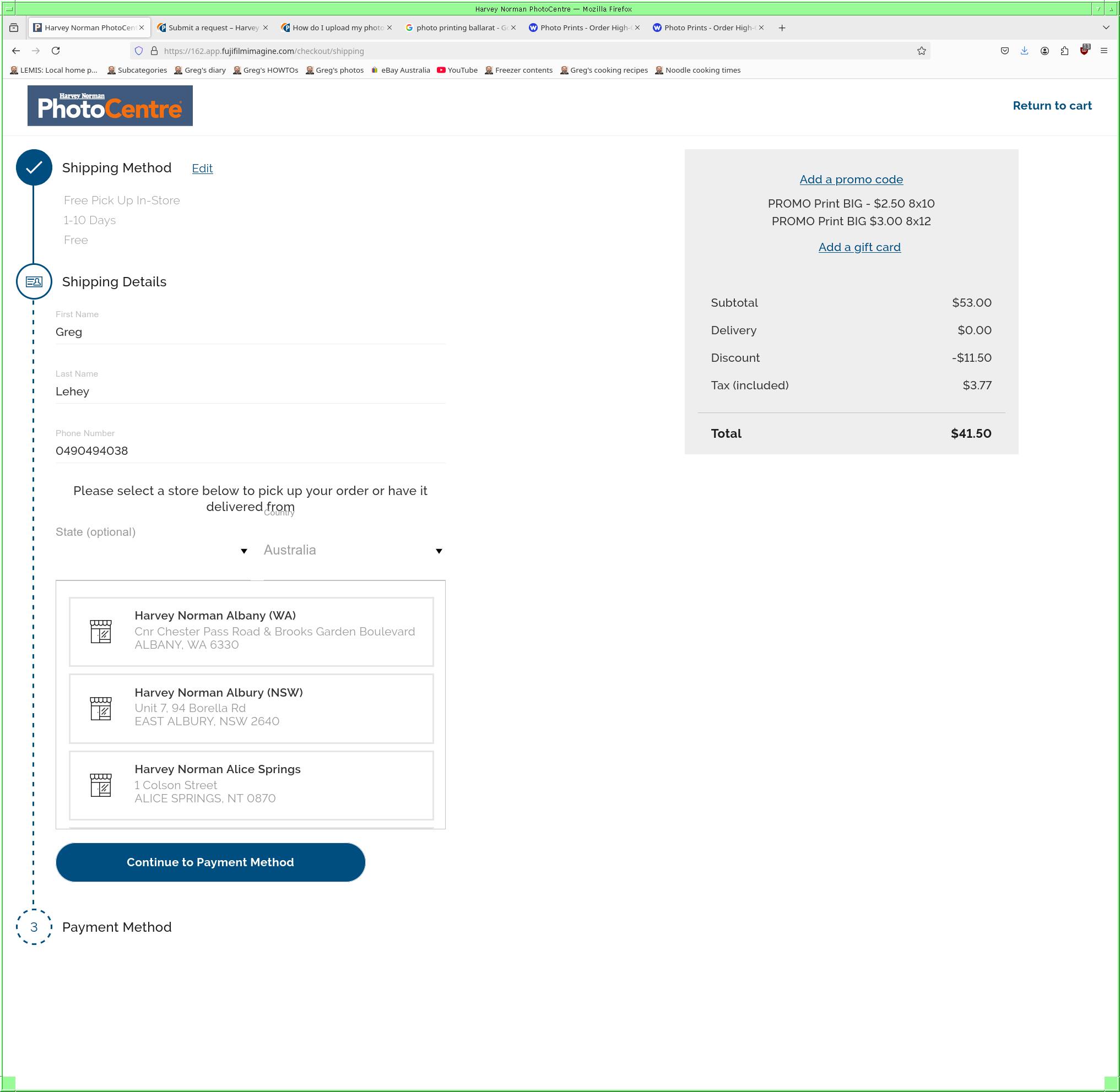Open the YouTube bookmark
Screen dimensions: 1120x1092
point(457,70)
